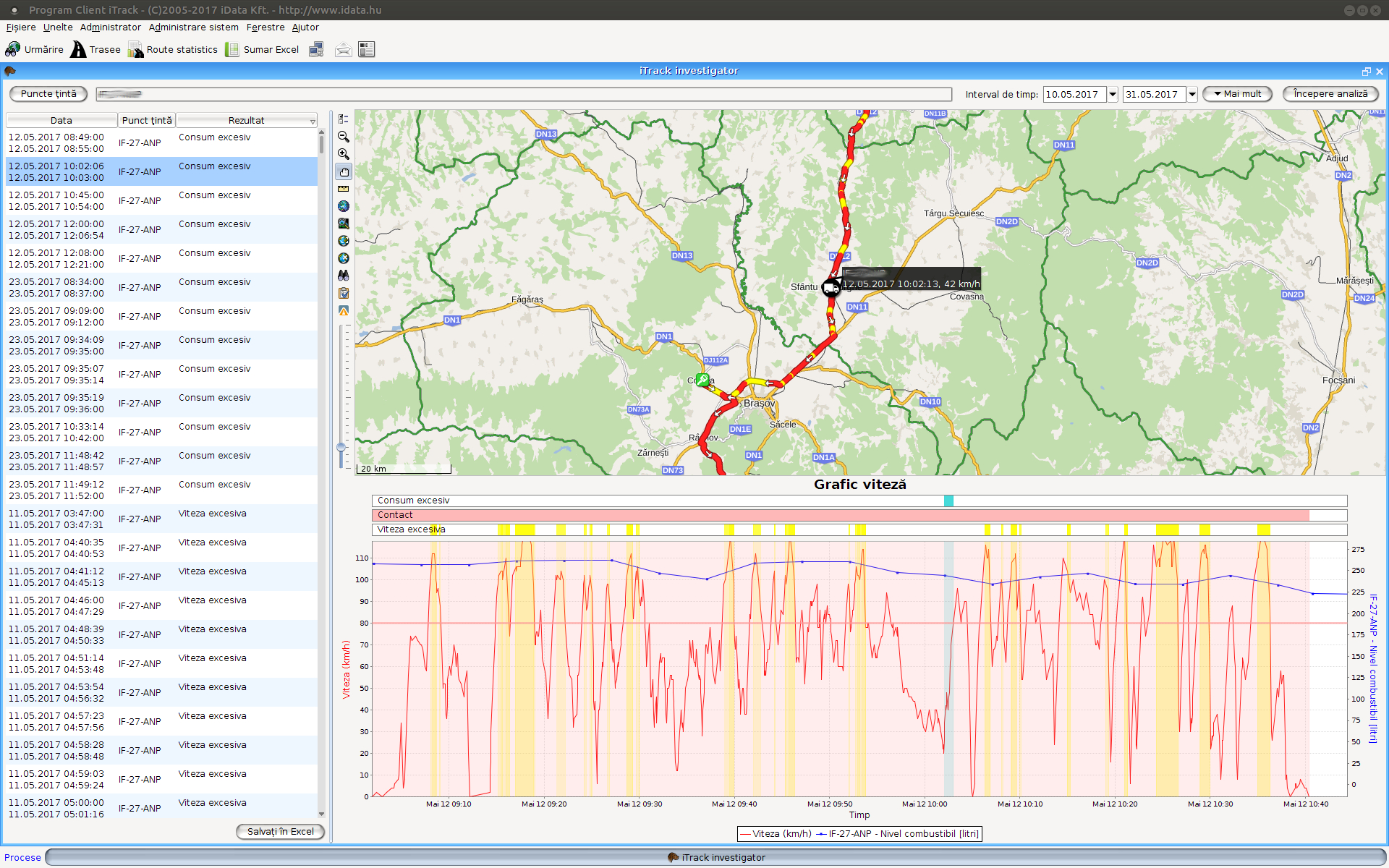Expand the Mai mult options dropdown
This screenshot has width=1389, height=868.
point(1237,94)
